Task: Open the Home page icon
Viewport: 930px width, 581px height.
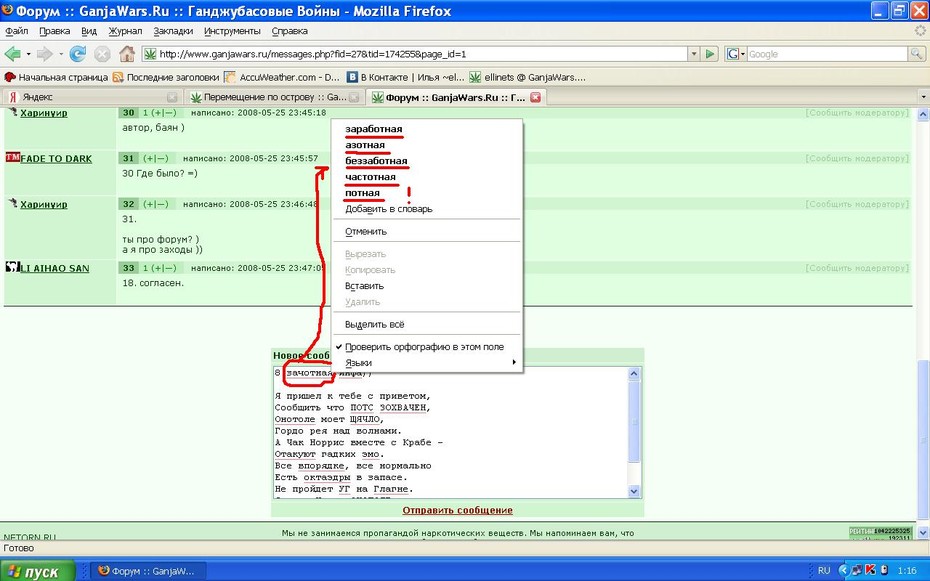Action: tap(127, 54)
